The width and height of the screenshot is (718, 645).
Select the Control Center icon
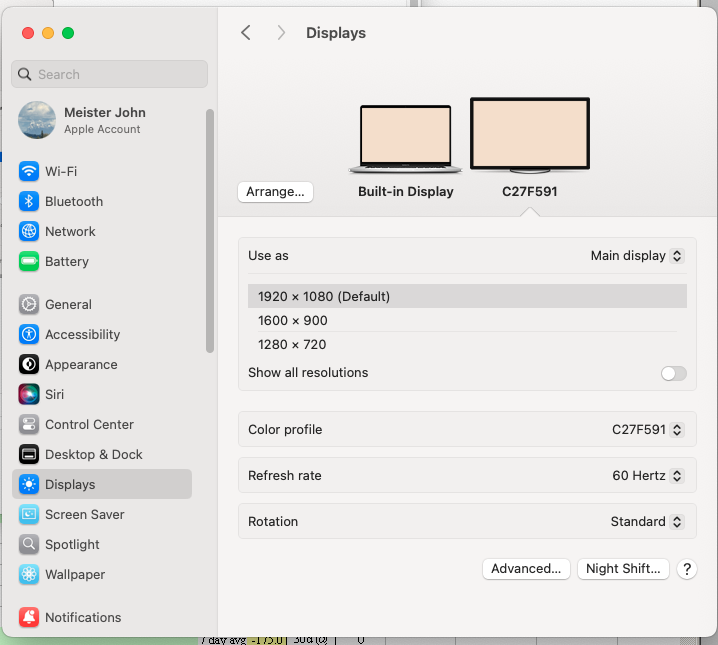click(x=29, y=424)
